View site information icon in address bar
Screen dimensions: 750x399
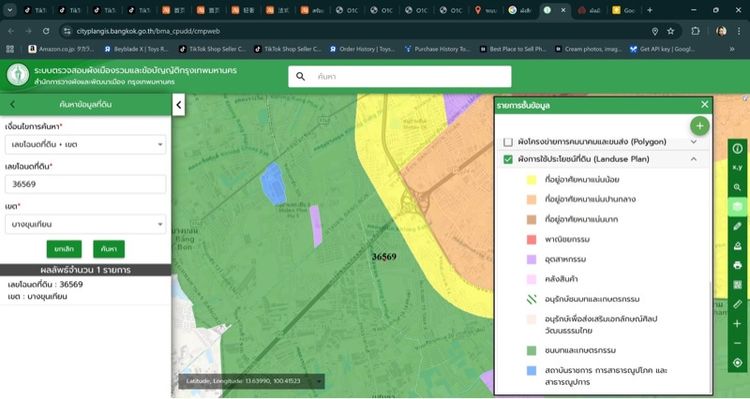point(67,31)
